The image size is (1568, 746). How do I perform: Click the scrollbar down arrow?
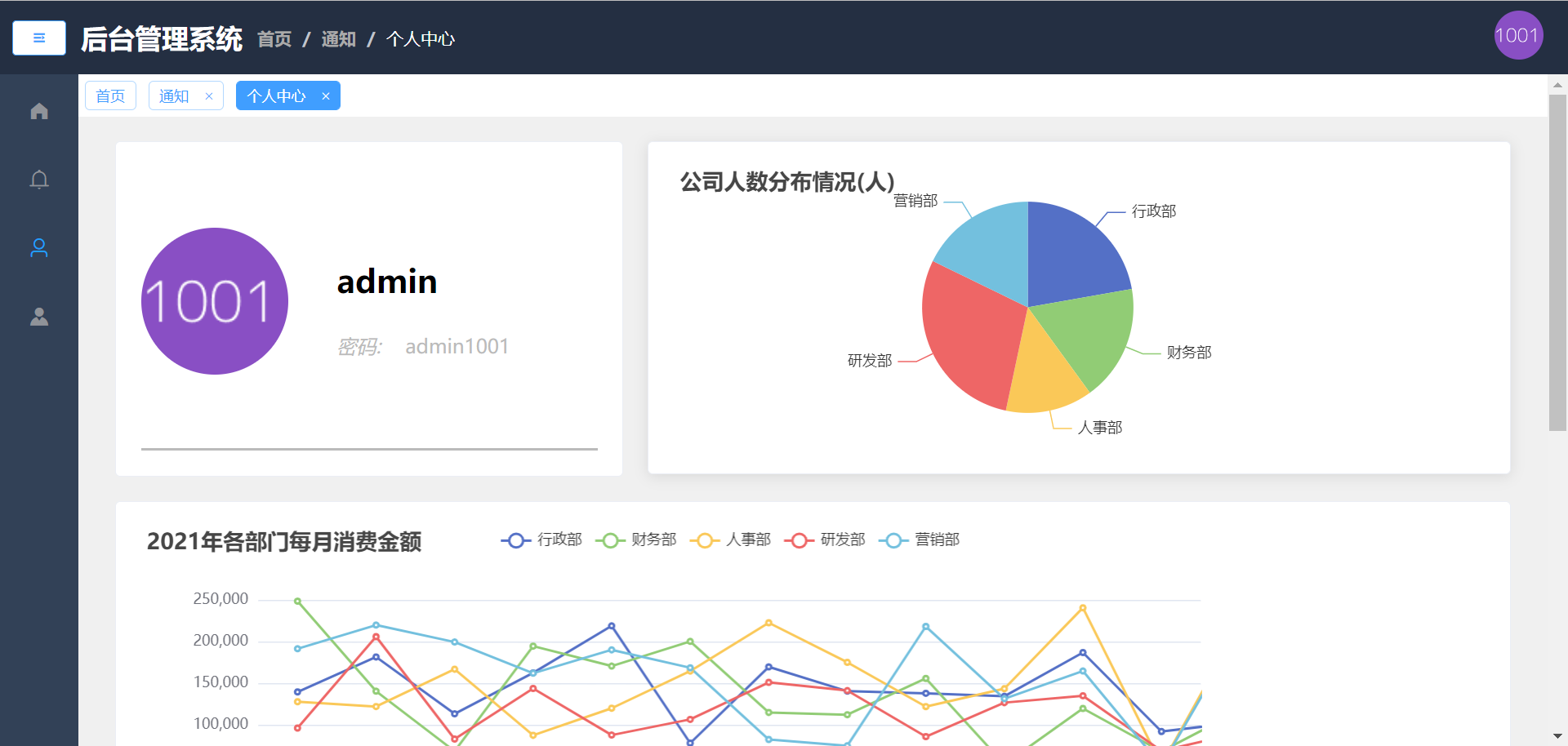pos(1557,737)
